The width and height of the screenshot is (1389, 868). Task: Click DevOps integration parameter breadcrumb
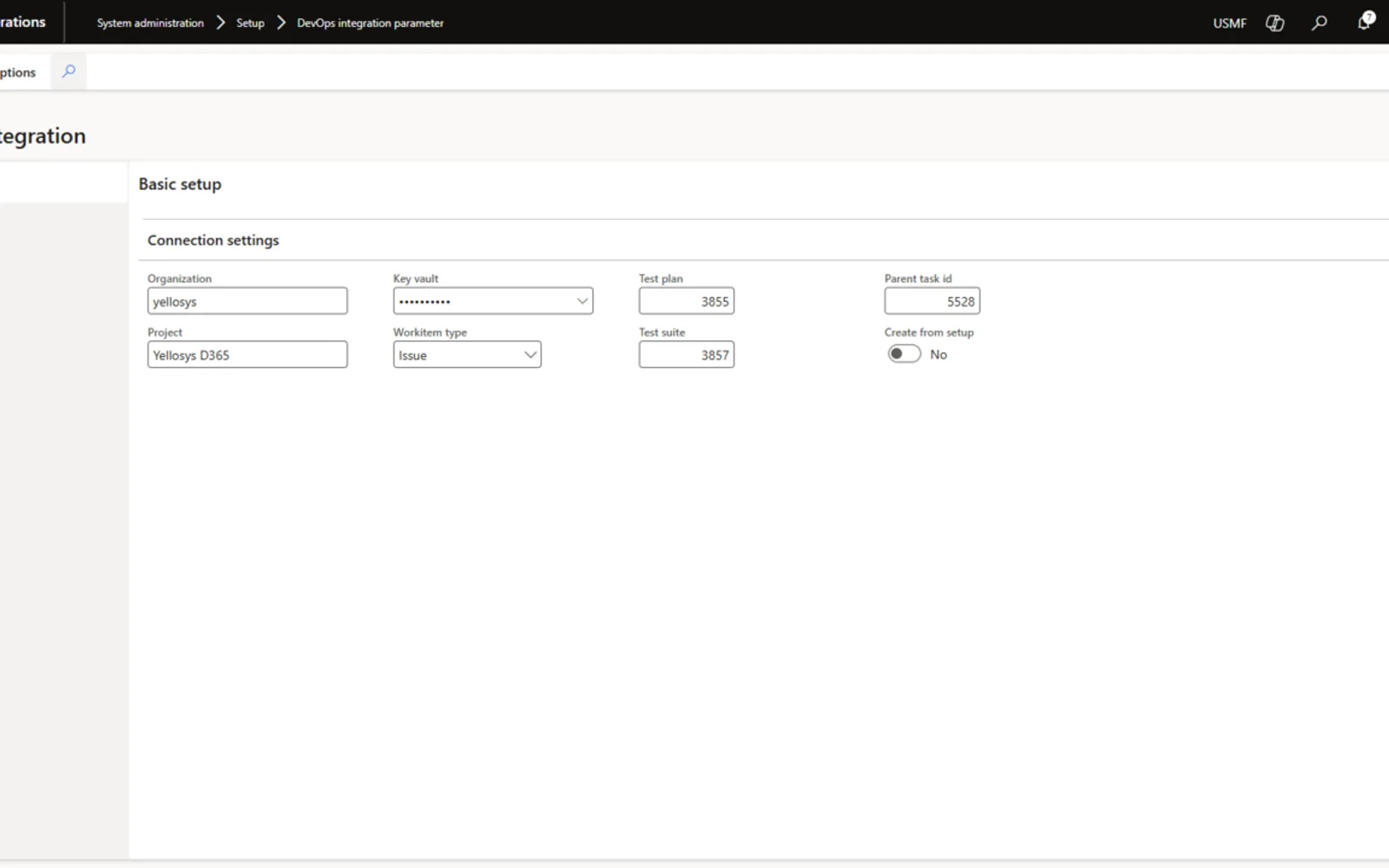click(x=370, y=23)
